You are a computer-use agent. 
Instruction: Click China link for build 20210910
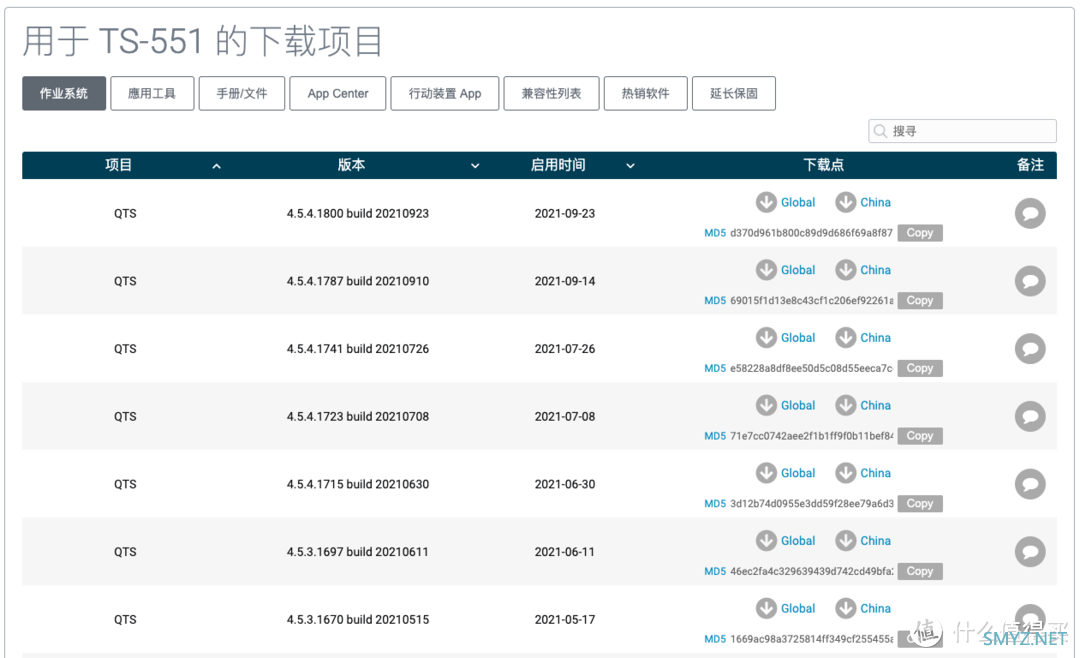tap(875, 270)
